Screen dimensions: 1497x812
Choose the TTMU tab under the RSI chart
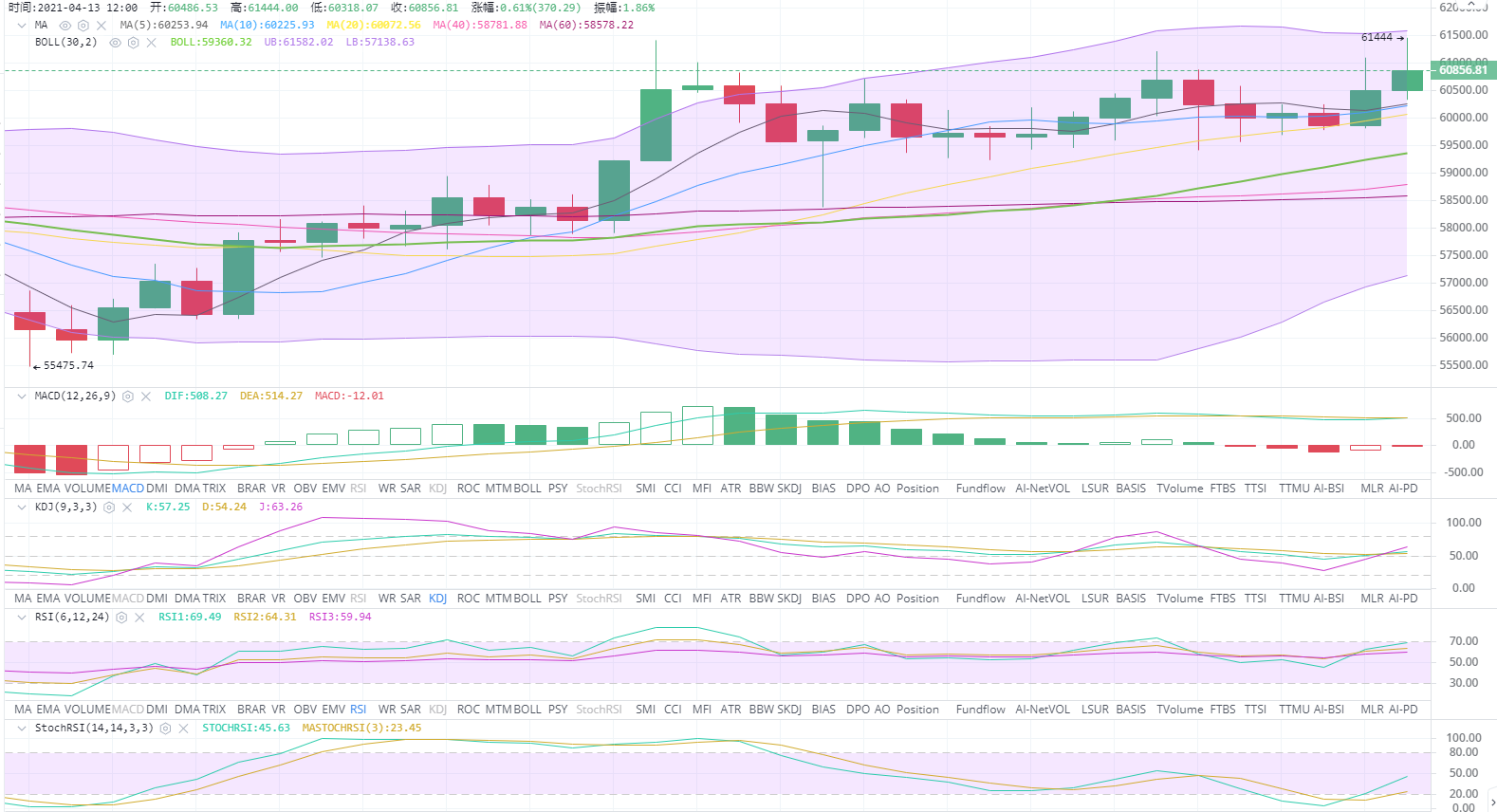point(1294,710)
